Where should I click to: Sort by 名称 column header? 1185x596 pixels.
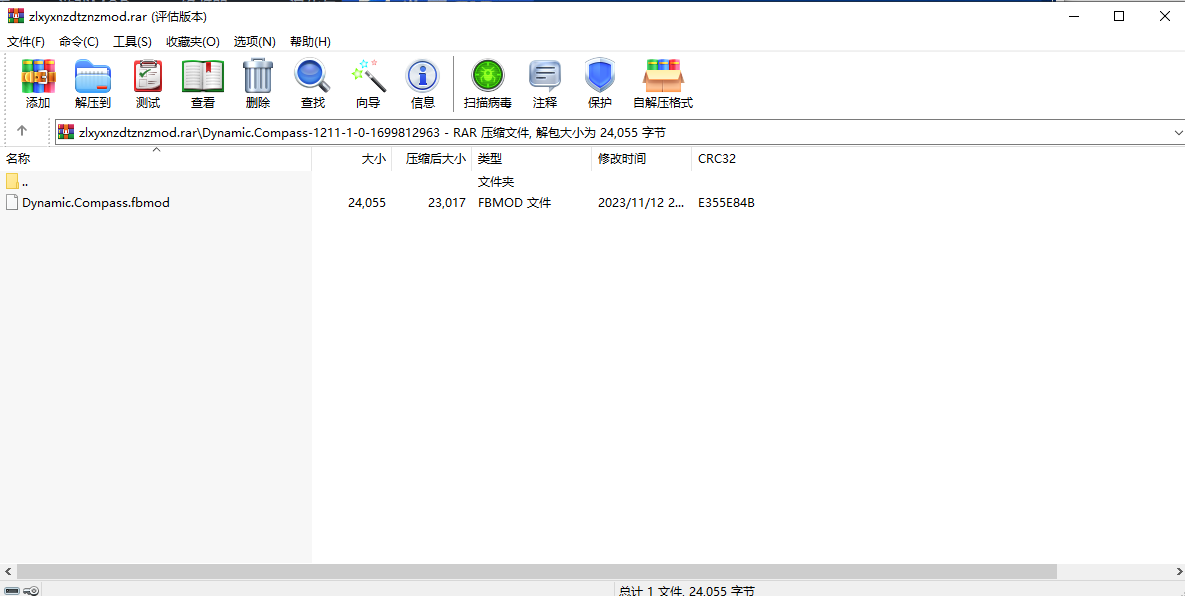click(18, 159)
